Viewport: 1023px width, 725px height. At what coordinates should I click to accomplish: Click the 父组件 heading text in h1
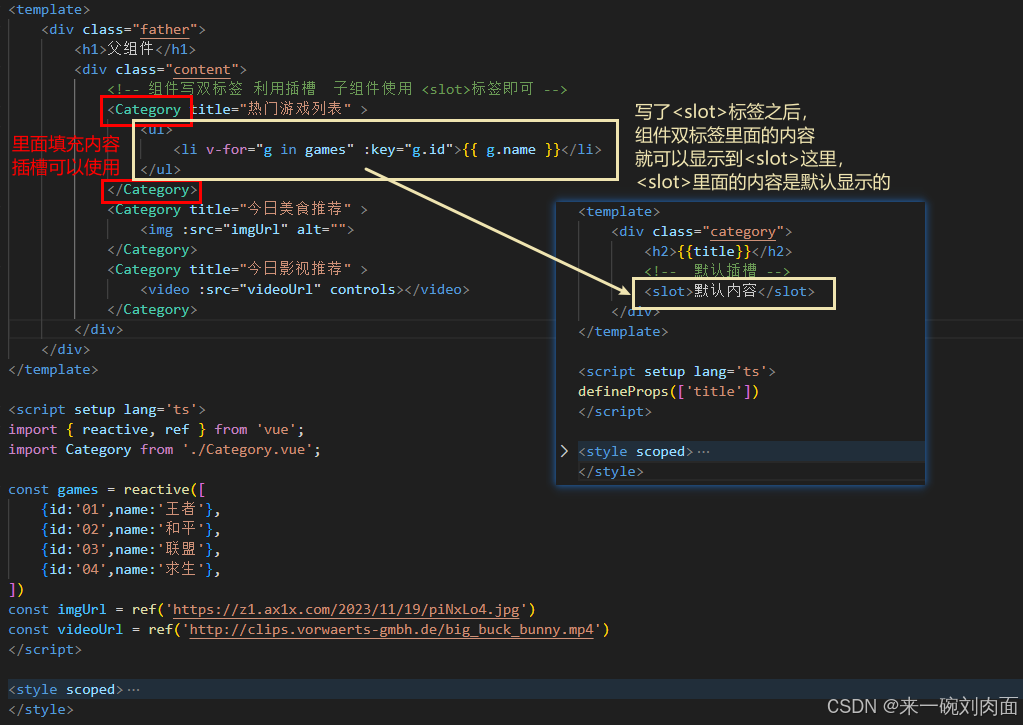click(130, 49)
